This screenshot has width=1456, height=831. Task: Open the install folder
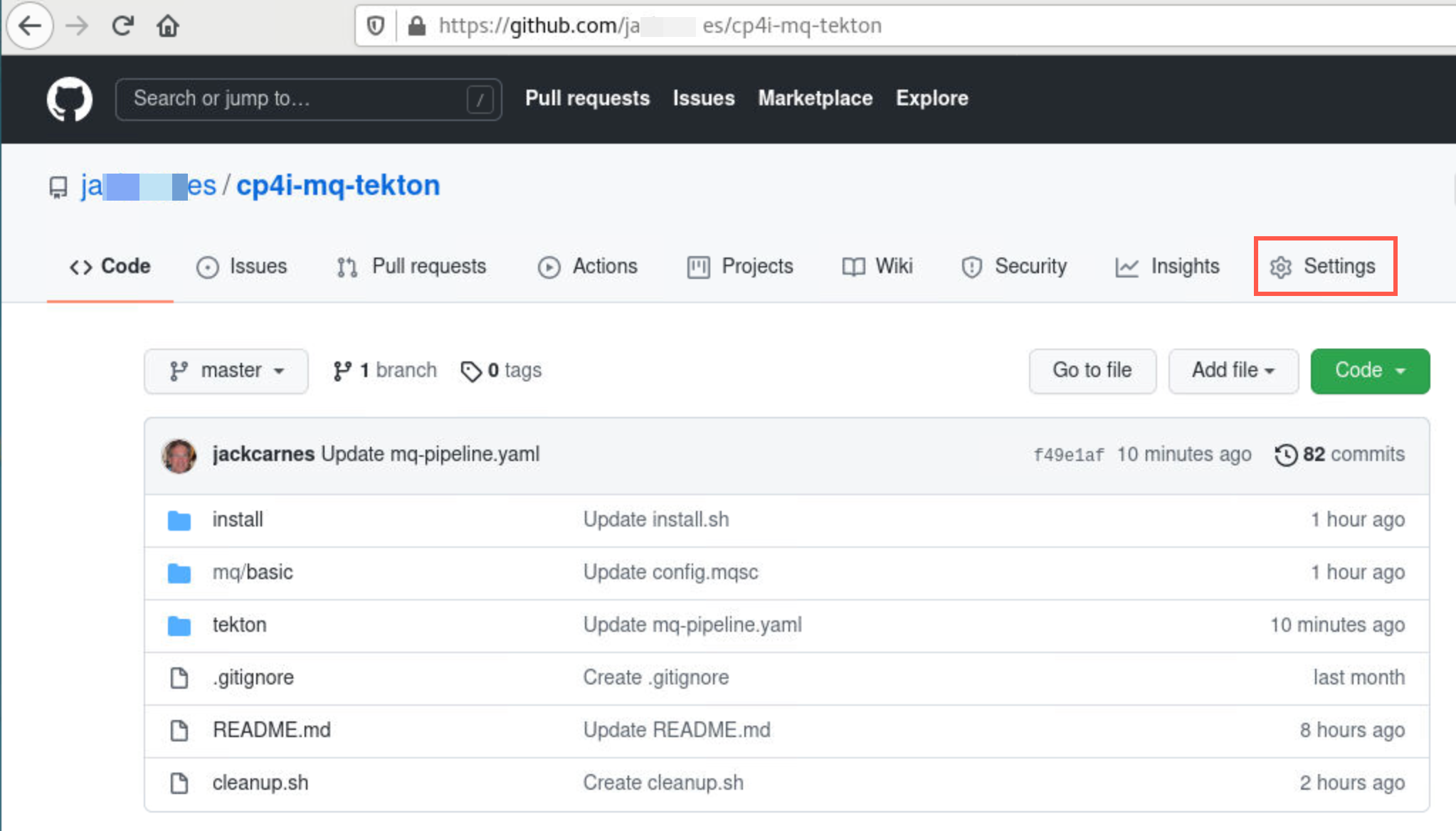tap(238, 519)
